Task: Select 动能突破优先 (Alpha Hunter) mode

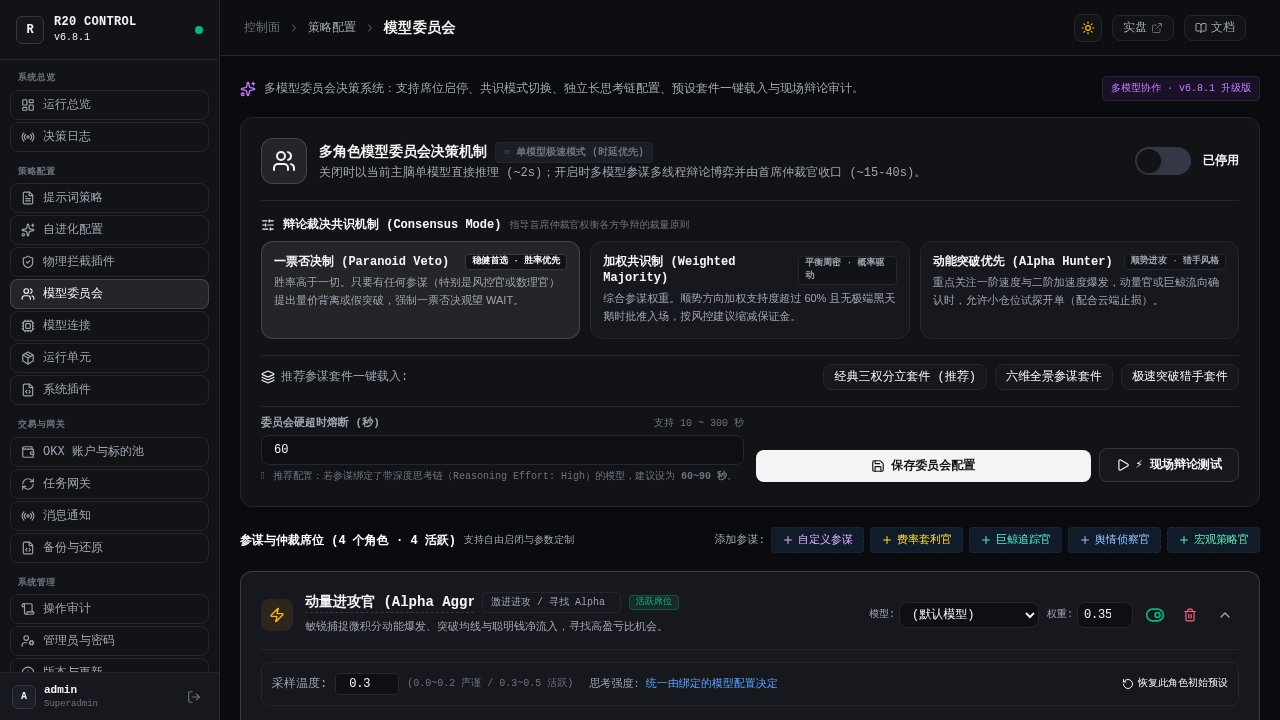Action: (x=1079, y=290)
